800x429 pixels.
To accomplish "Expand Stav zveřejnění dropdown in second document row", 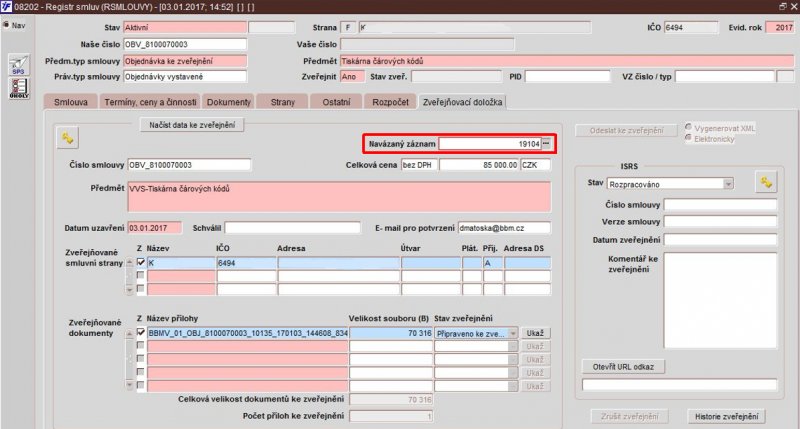I will click(513, 346).
